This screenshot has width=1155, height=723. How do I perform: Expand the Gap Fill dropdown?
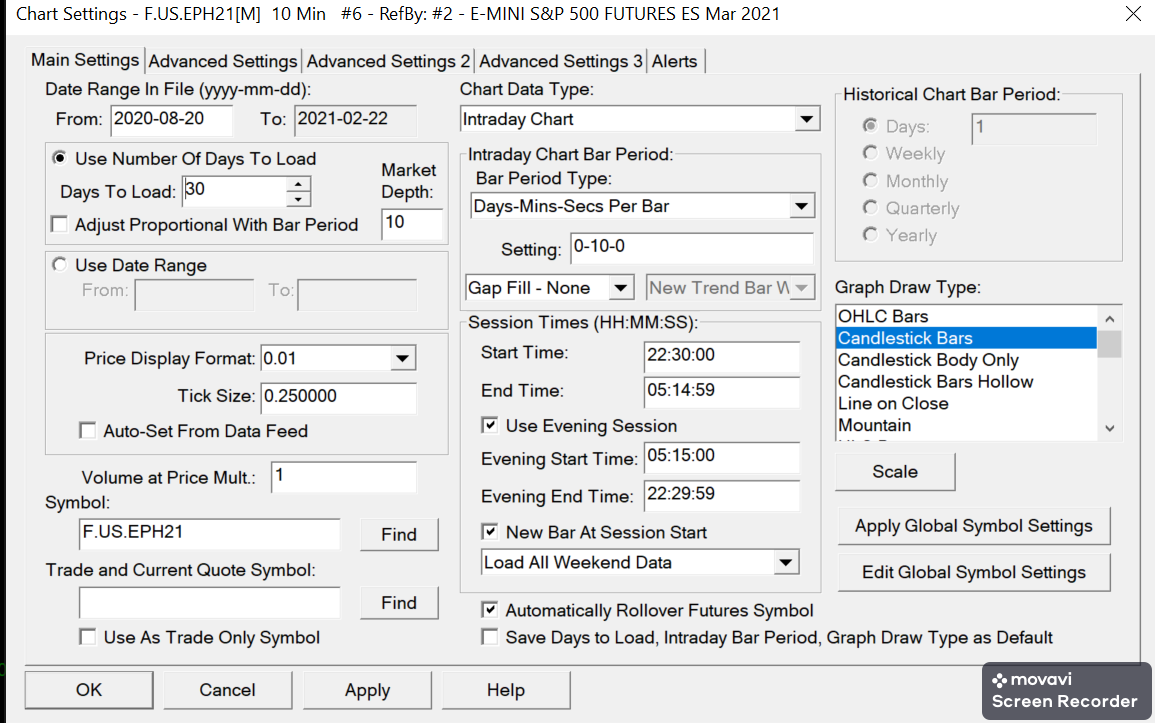click(x=621, y=288)
